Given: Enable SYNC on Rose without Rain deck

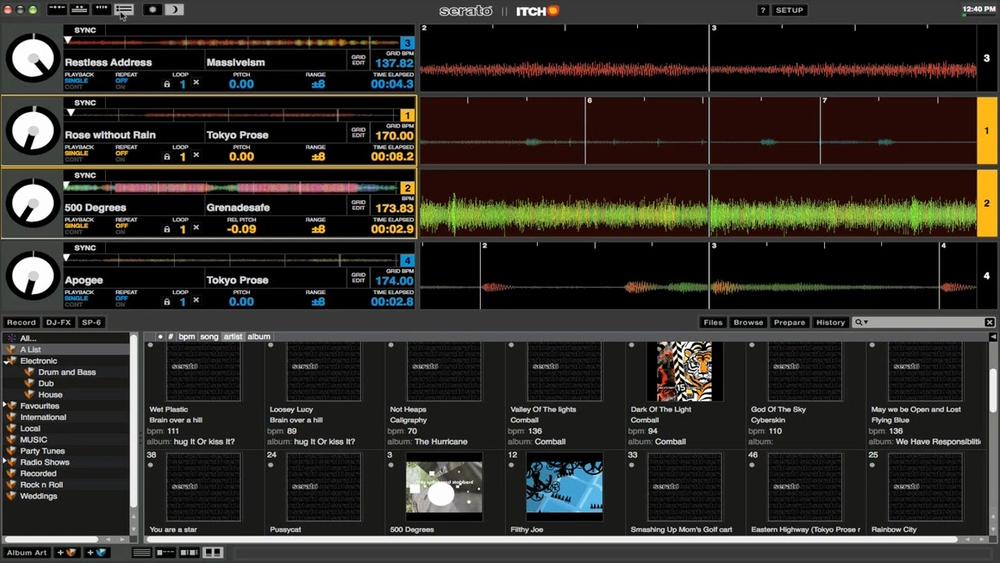Looking at the screenshot, I should coord(85,103).
